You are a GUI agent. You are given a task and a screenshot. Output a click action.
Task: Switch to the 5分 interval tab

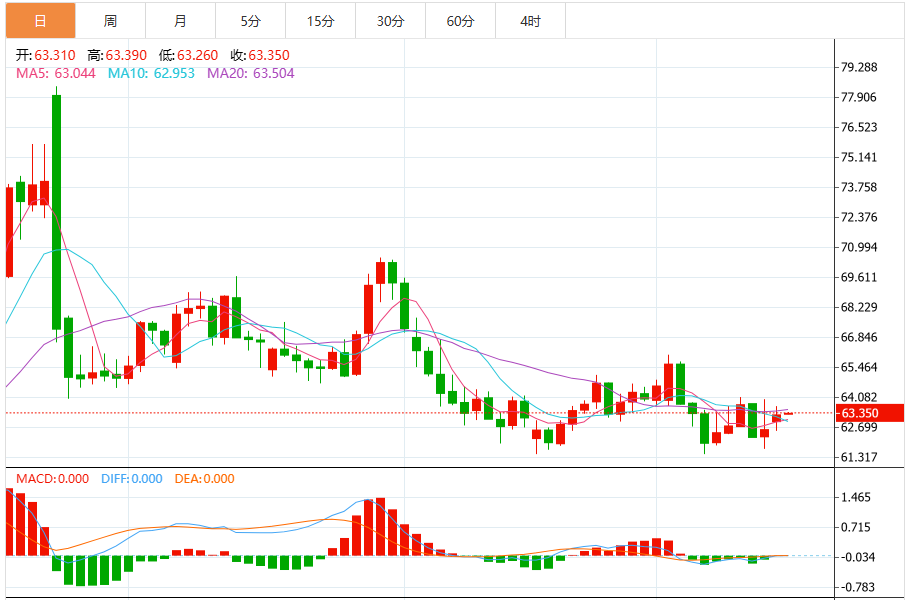click(x=250, y=21)
